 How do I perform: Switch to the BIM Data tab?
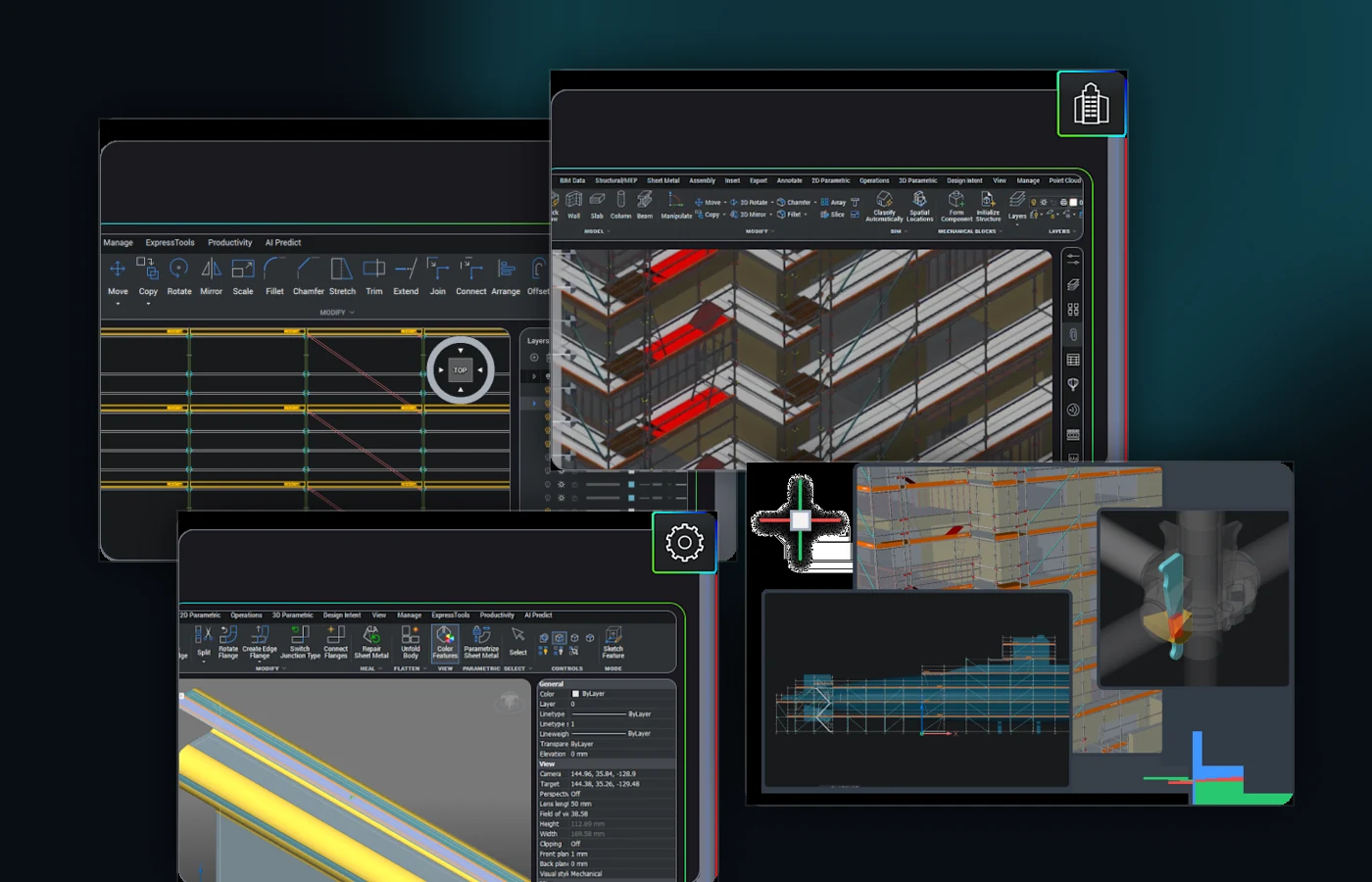pos(572,180)
